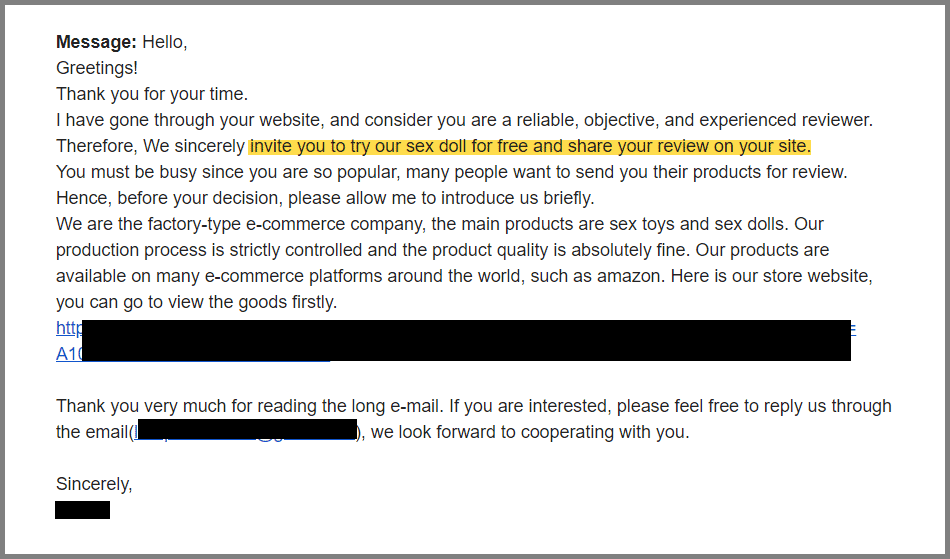Click the "Thank you for your time." line
This screenshot has height=559, width=950.
pyautogui.click(x=152, y=94)
